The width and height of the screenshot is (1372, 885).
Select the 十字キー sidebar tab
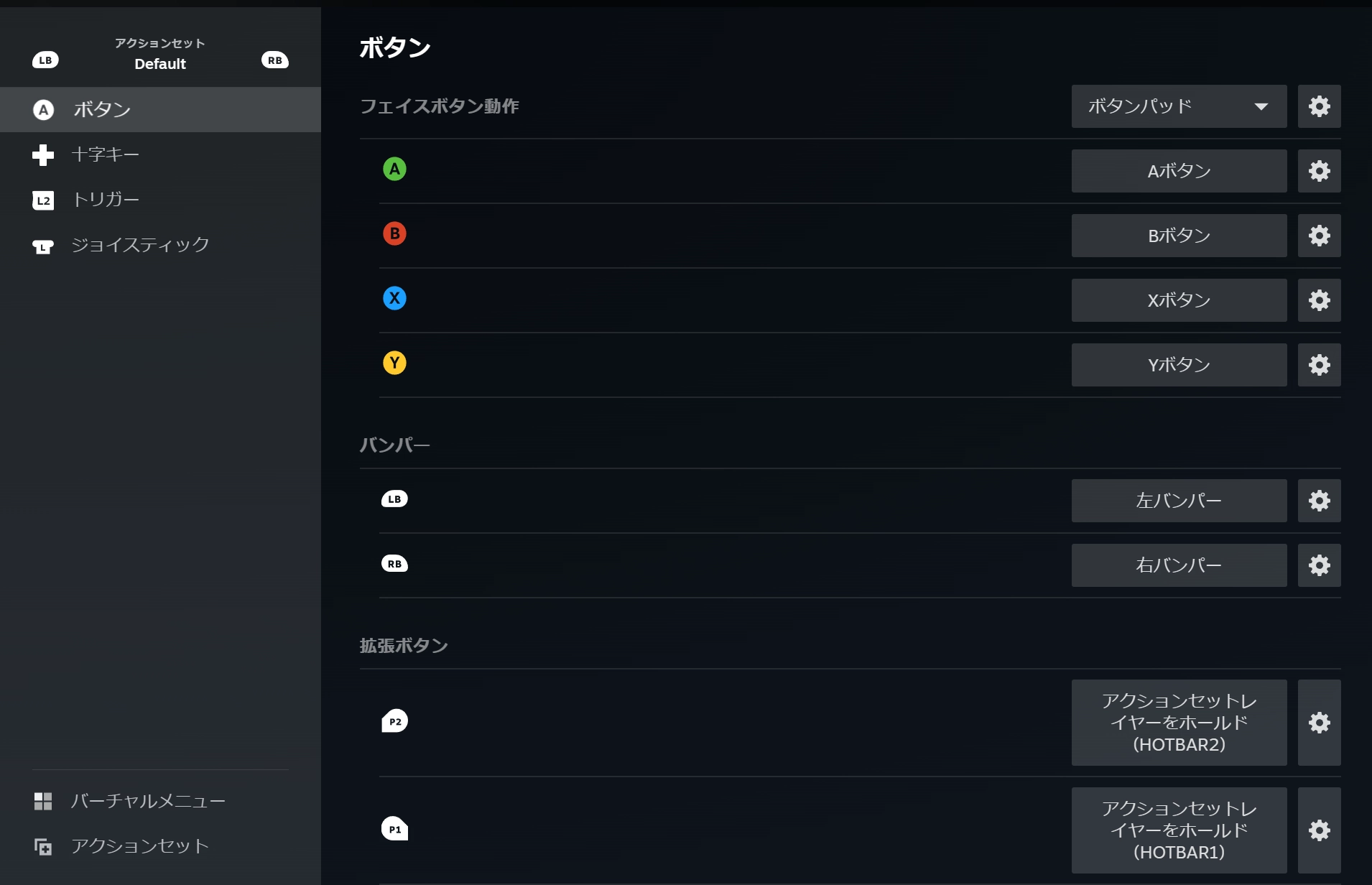pyautogui.click(x=105, y=154)
